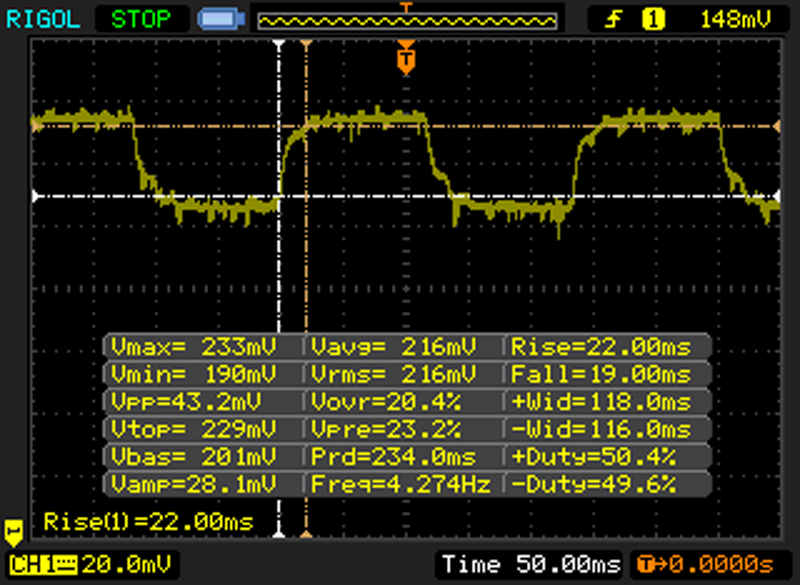This screenshot has height=585, width=800.
Task: Click the orange horizontal cursor right arrow
Action: click(777, 126)
